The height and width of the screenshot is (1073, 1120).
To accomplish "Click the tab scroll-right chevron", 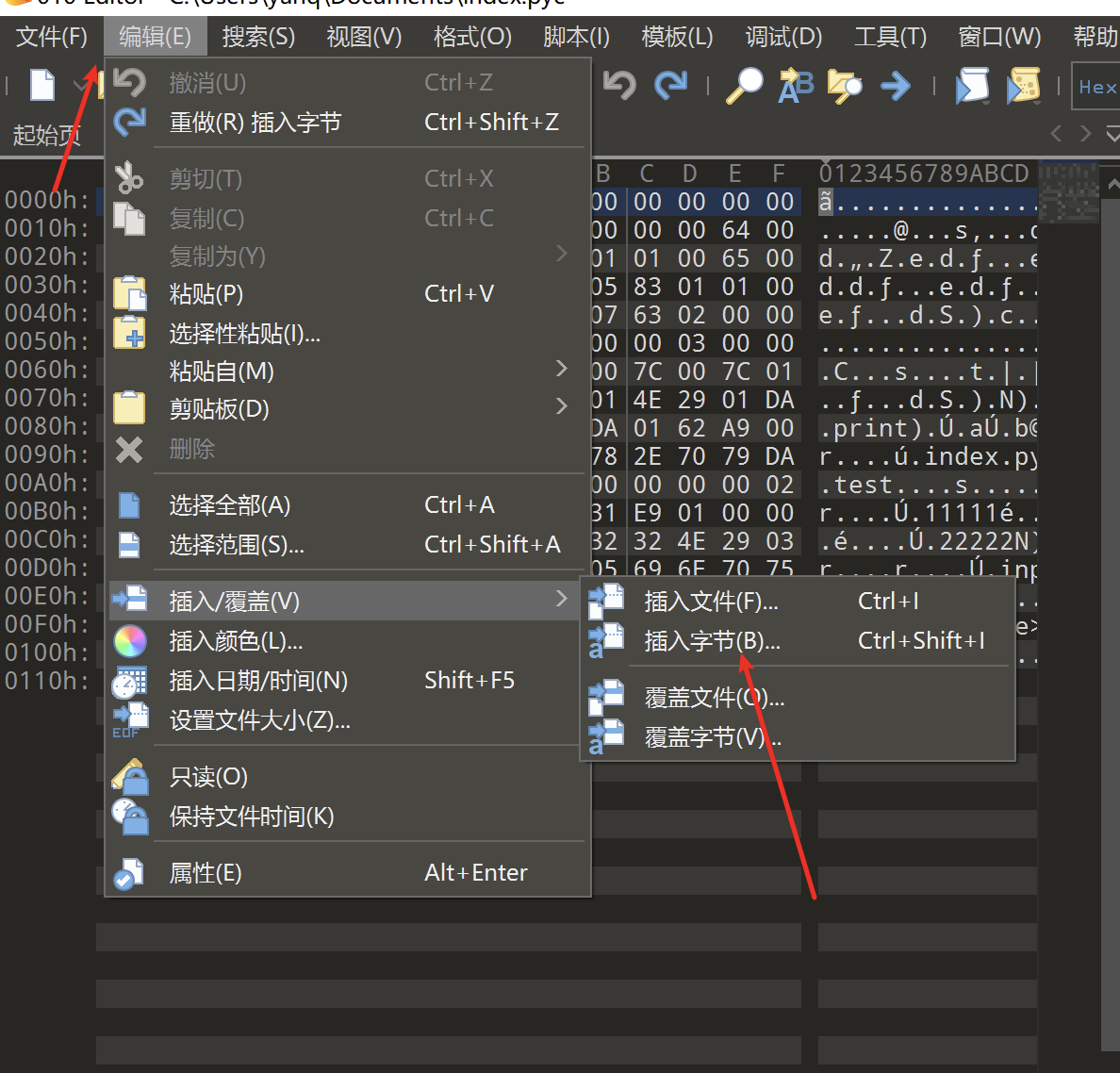I will click(x=1086, y=133).
